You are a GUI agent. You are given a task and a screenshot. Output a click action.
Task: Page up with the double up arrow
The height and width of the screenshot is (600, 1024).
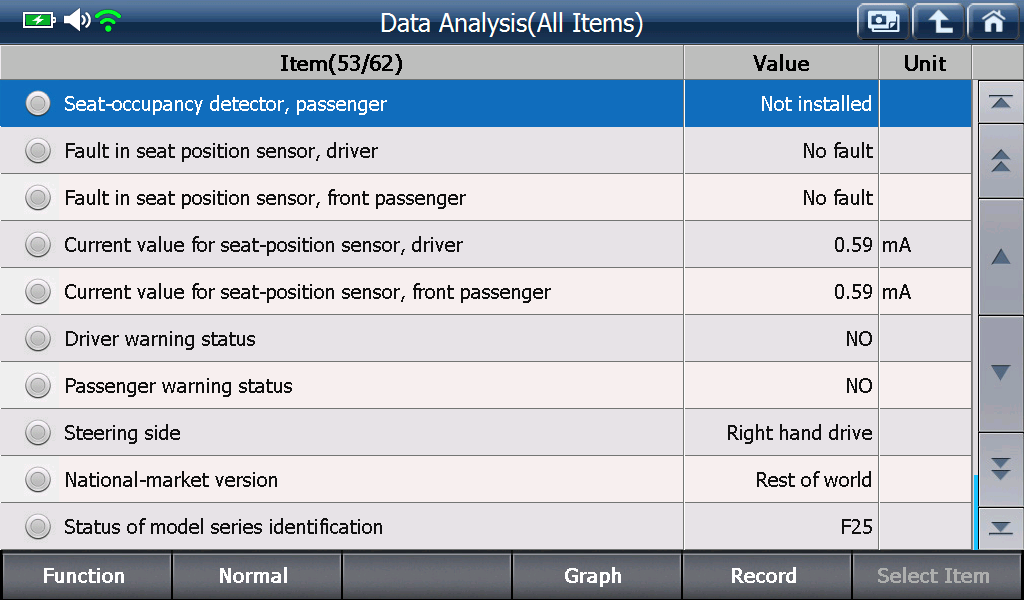click(1000, 161)
